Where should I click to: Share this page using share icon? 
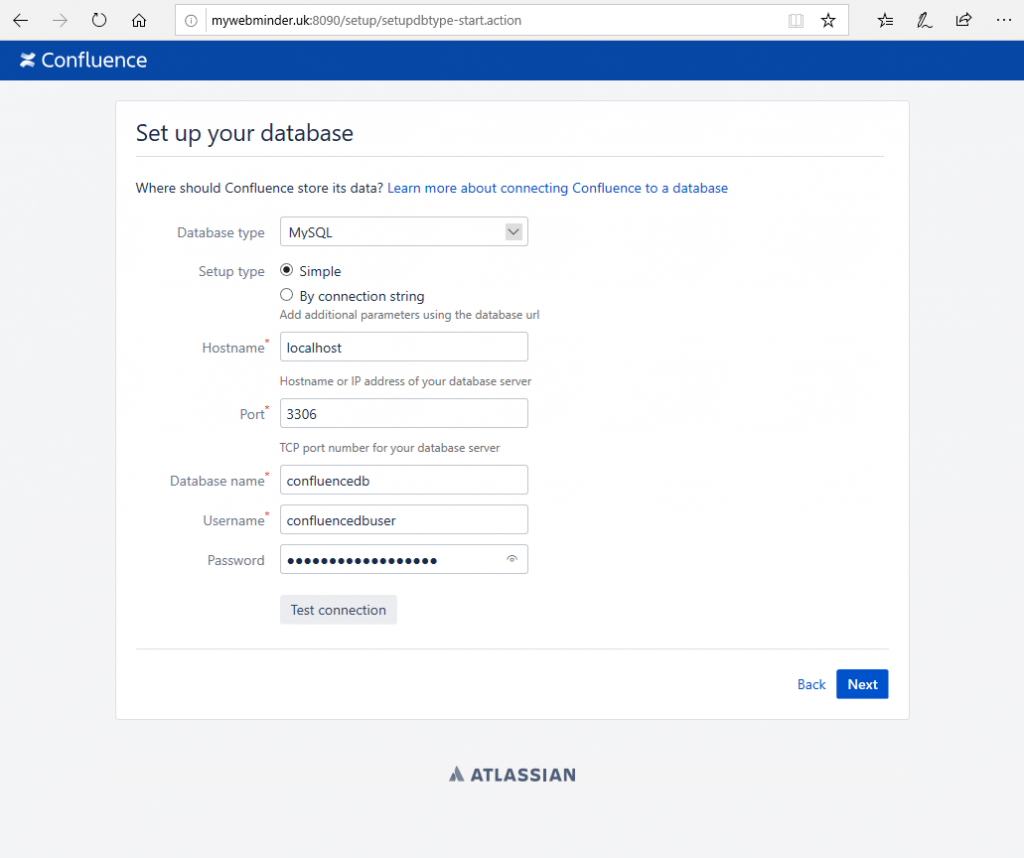coord(964,20)
